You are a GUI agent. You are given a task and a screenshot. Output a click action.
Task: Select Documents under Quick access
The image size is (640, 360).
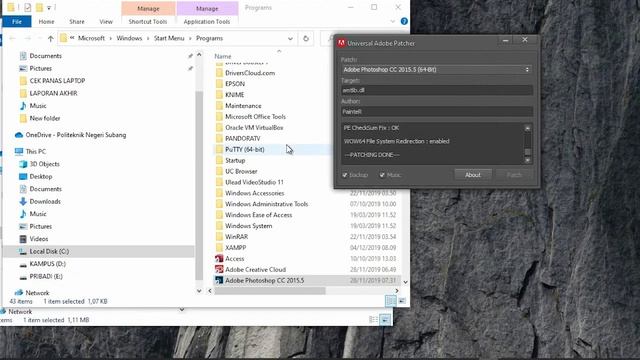tap(45, 56)
